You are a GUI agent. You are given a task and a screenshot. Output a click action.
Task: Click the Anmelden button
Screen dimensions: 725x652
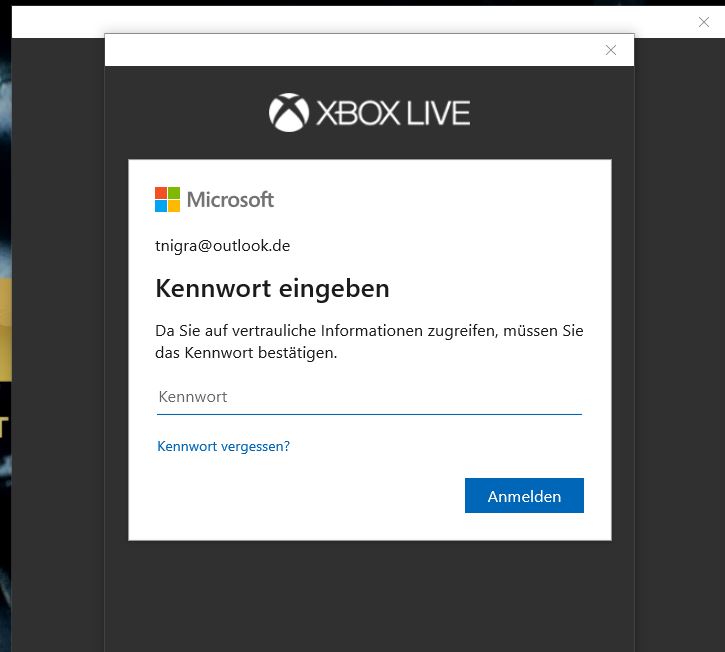coord(524,496)
